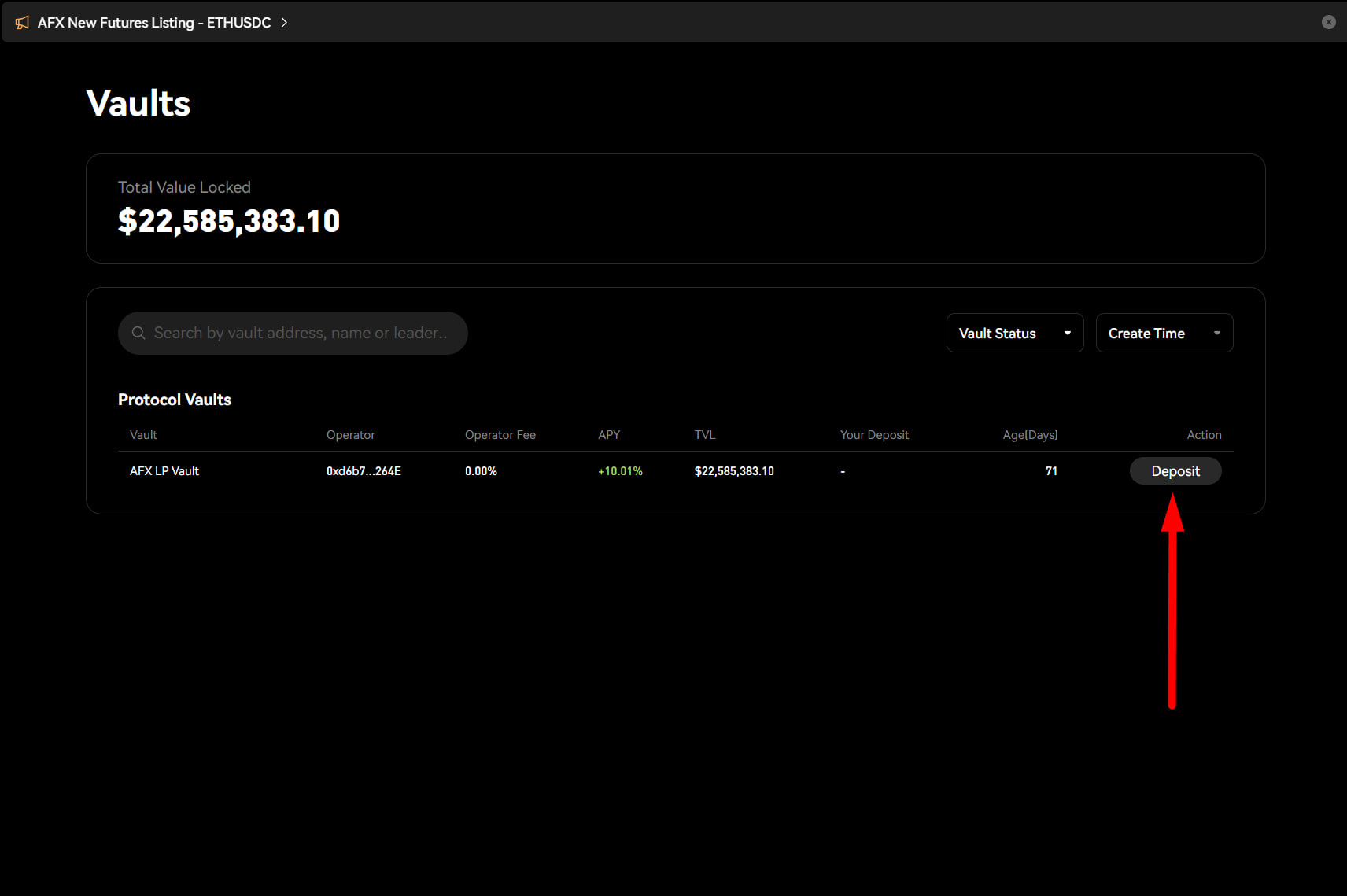This screenshot has height=896, width=1347.
Task: Open the Vault Status dropdown
Action: click(1015, 333)
